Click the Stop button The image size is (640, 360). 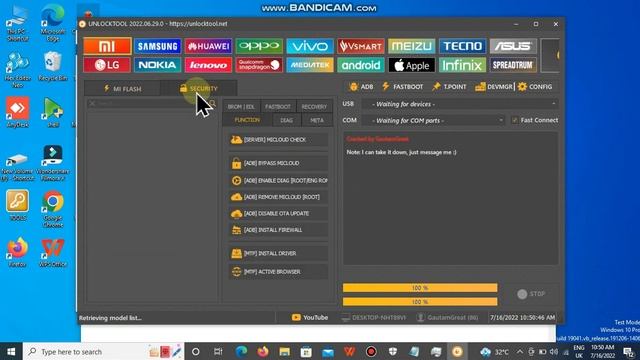pyautogui.click(x=531, y=294)
